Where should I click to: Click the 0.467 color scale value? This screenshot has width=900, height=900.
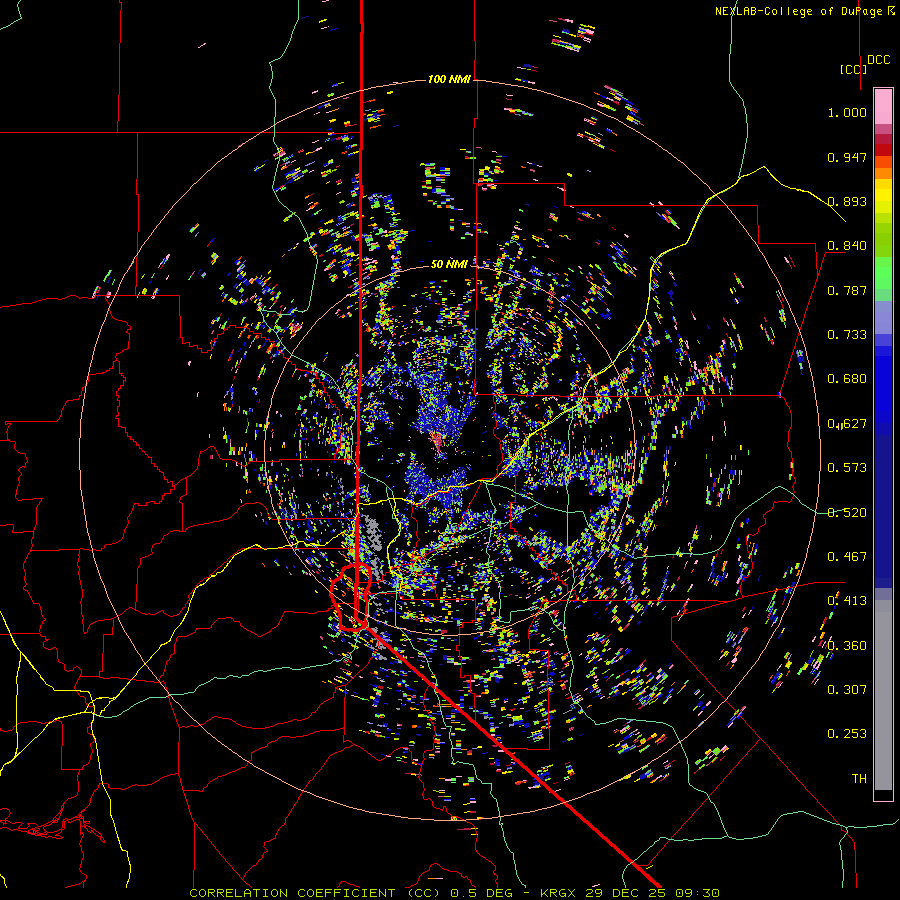(x=847, y=557)
